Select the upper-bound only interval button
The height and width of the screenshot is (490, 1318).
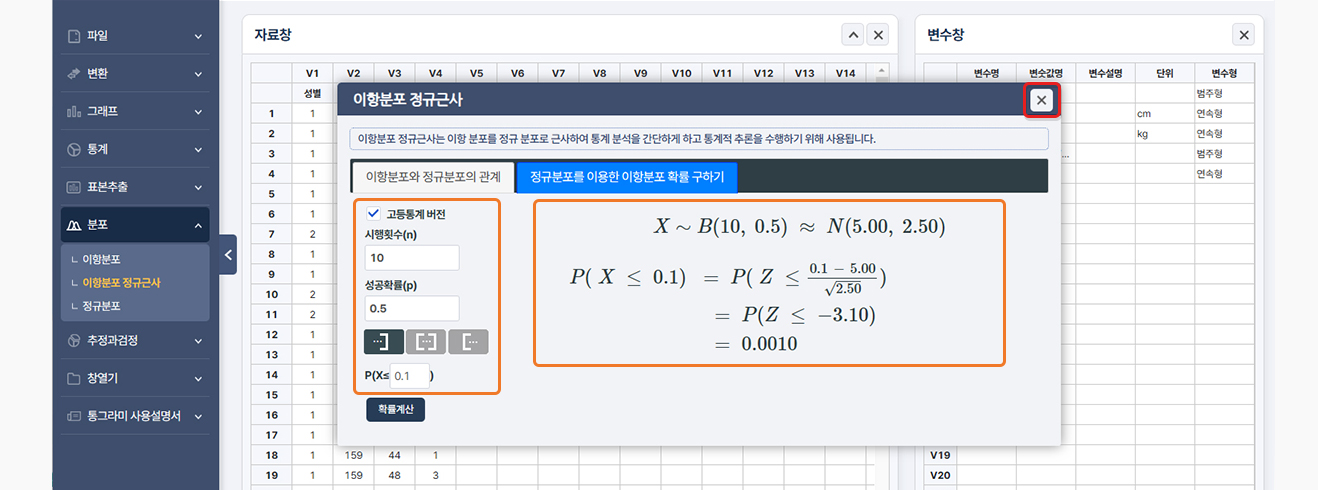pos(384,342)
